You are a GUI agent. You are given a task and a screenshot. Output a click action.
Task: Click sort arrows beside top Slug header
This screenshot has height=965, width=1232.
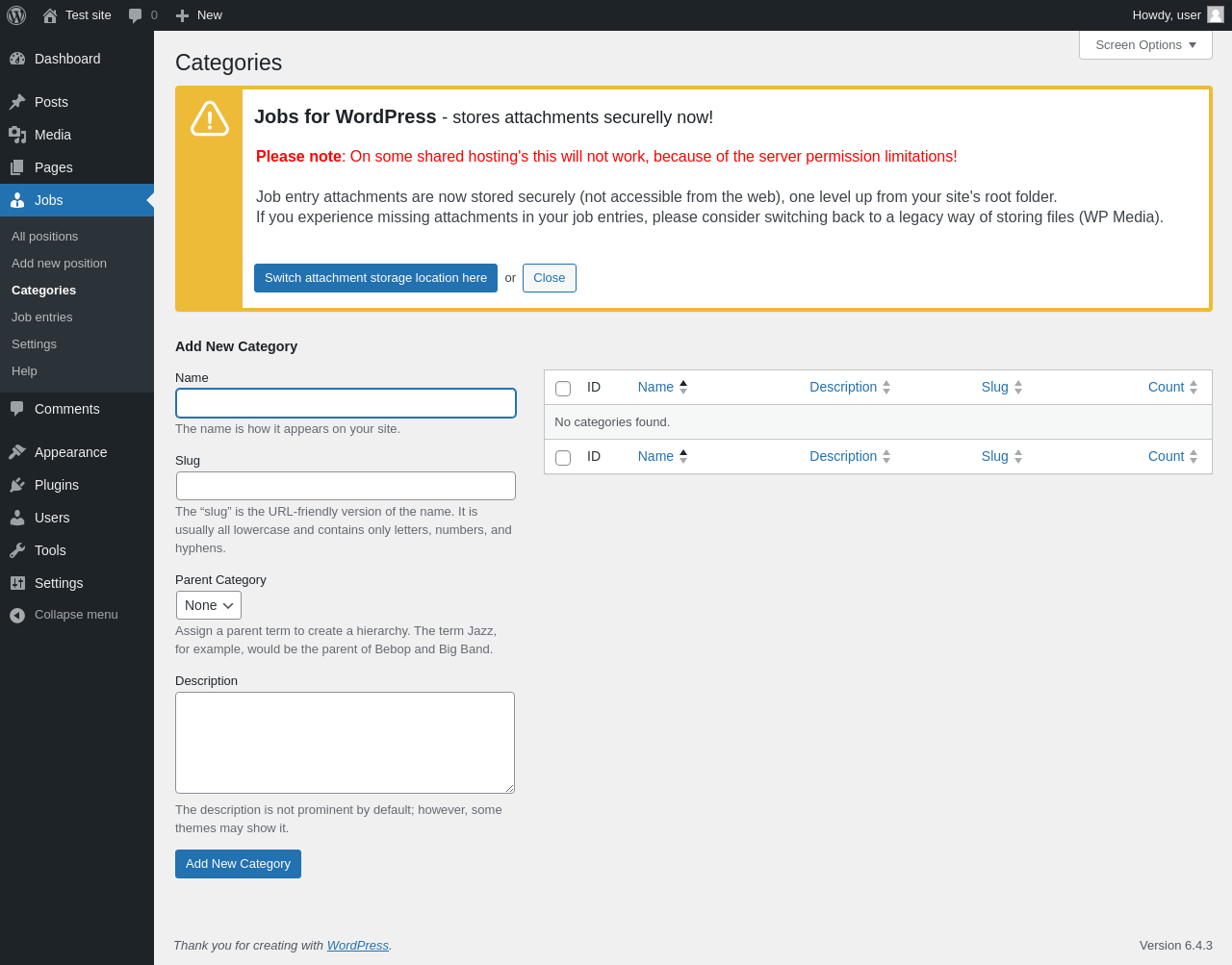pos(1018,387)
